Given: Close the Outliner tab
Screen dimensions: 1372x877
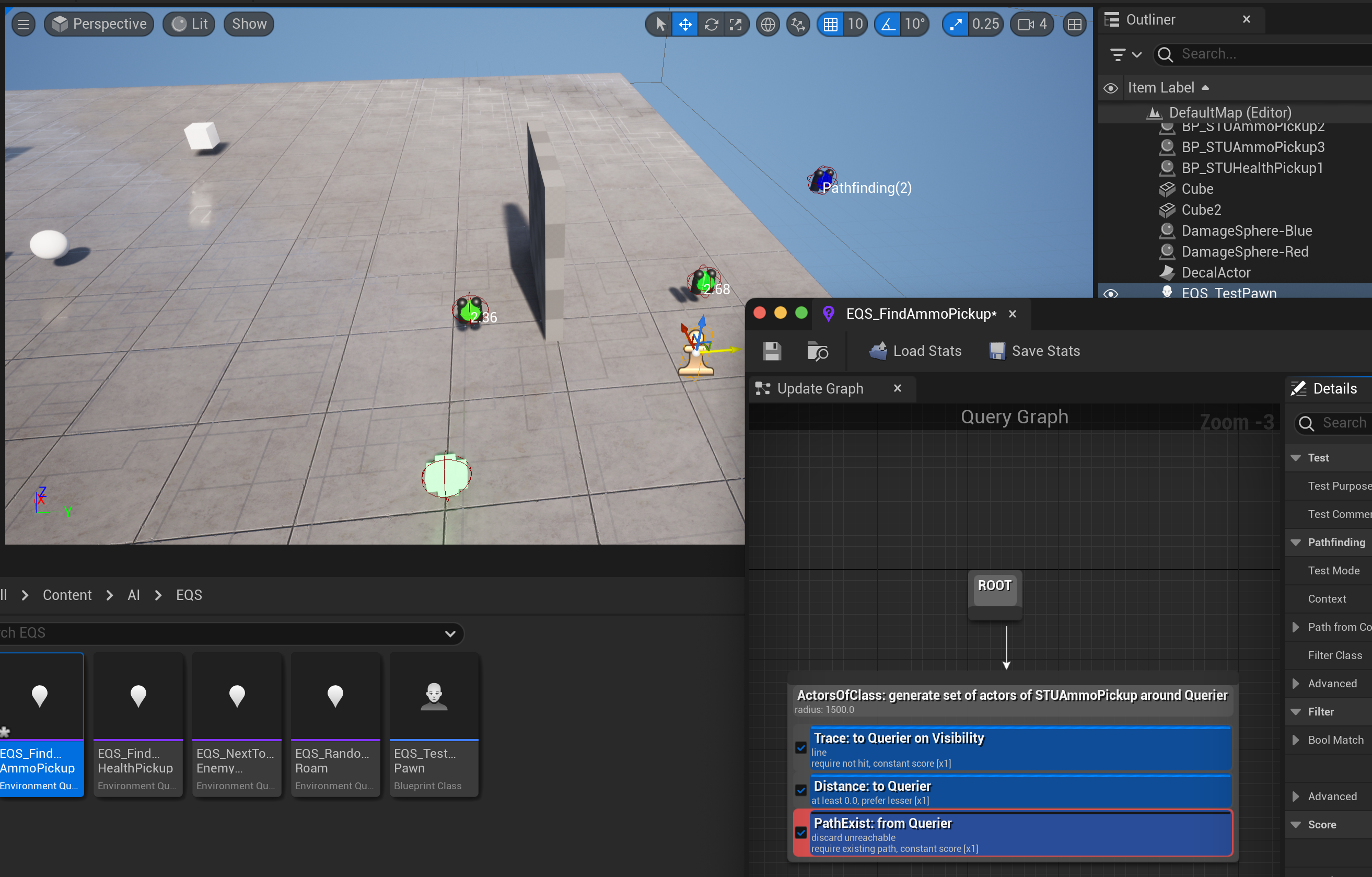Looking at the screenshot, I should pos(1247,19).
